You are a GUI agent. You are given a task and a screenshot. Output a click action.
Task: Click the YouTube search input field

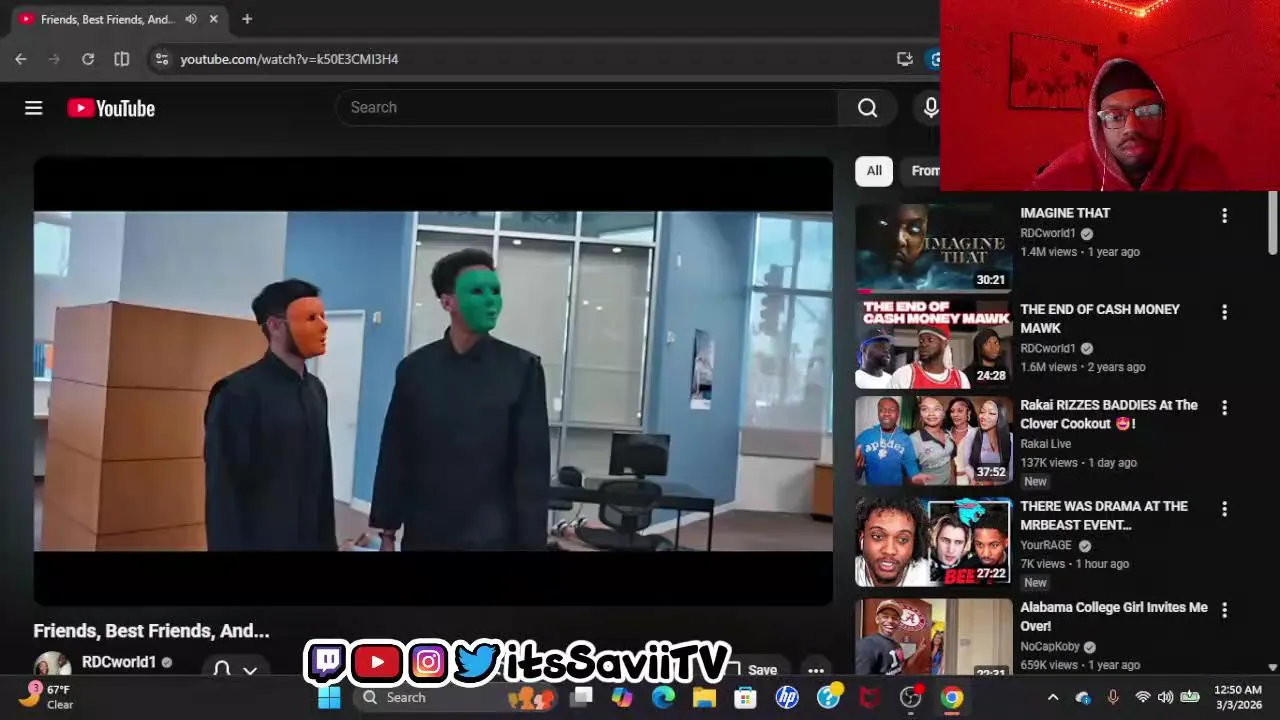point(587,108)
